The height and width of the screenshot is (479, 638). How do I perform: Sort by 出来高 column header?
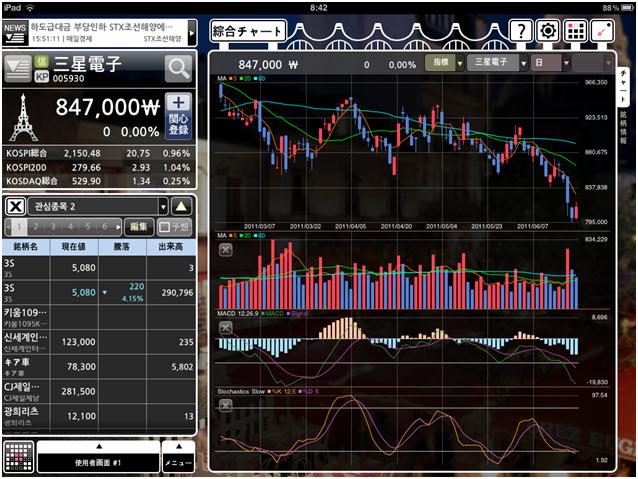pos(171,247)
